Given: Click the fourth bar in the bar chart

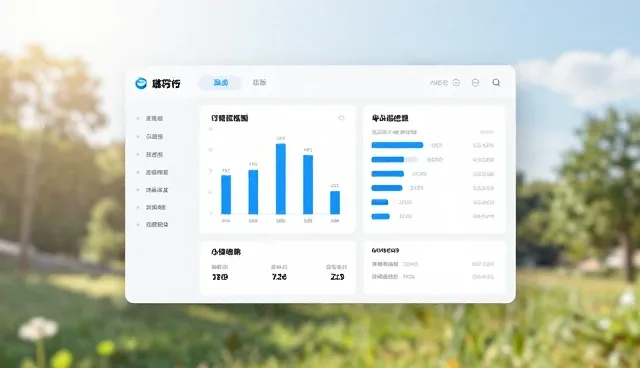Looking at the screenshot, I should (x=308, y=184).
